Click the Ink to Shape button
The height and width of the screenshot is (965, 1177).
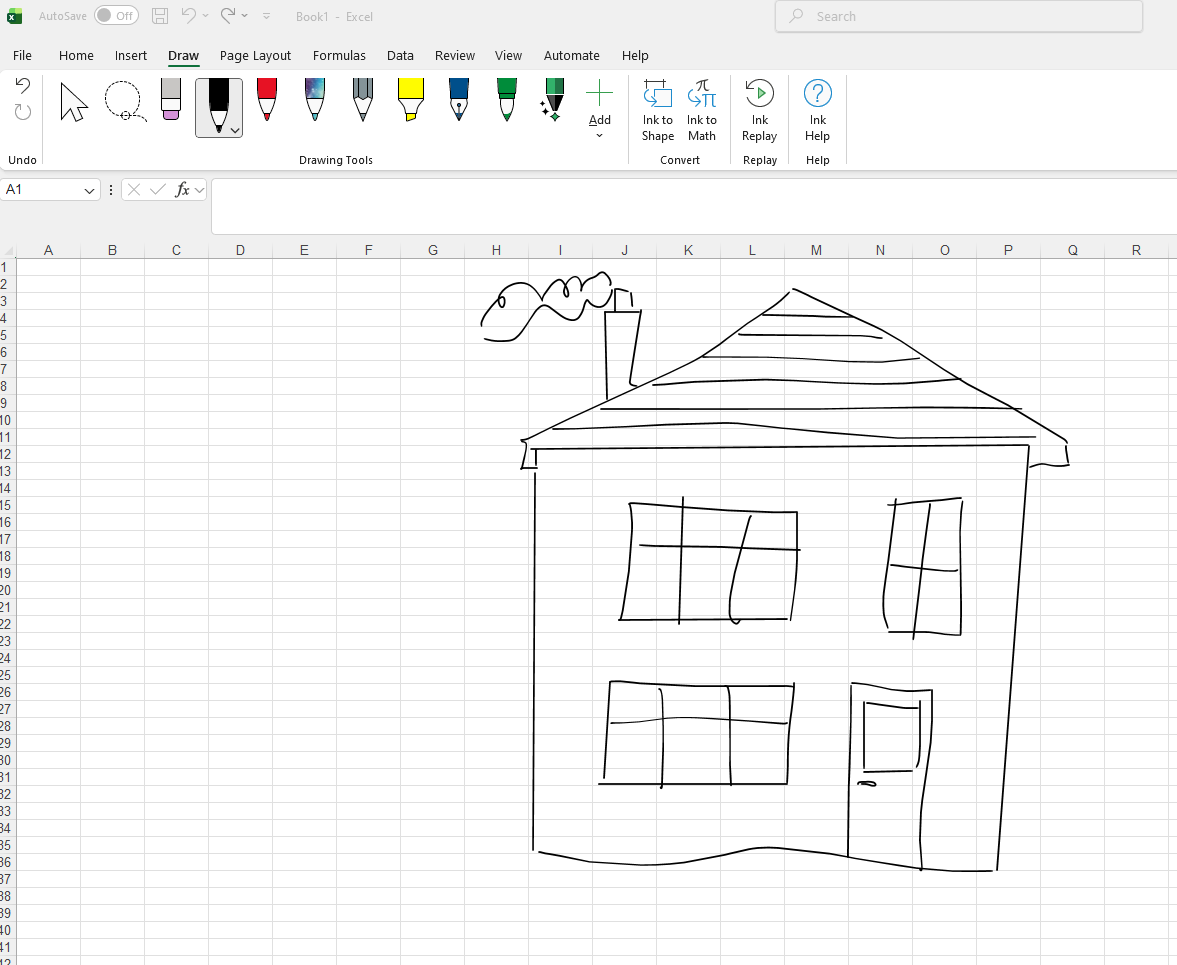[x=657, y=110]
